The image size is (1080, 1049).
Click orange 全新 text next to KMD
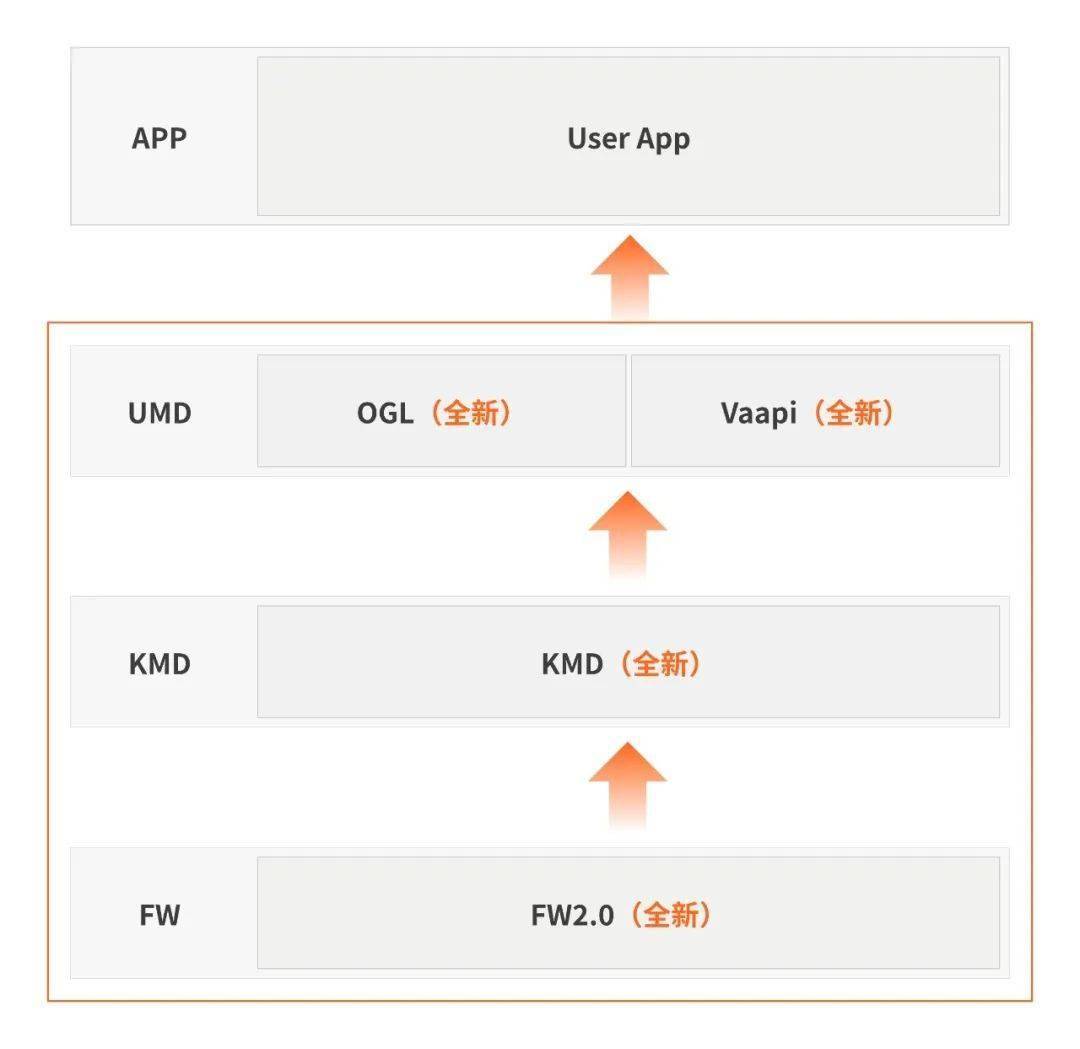(661, 664)
